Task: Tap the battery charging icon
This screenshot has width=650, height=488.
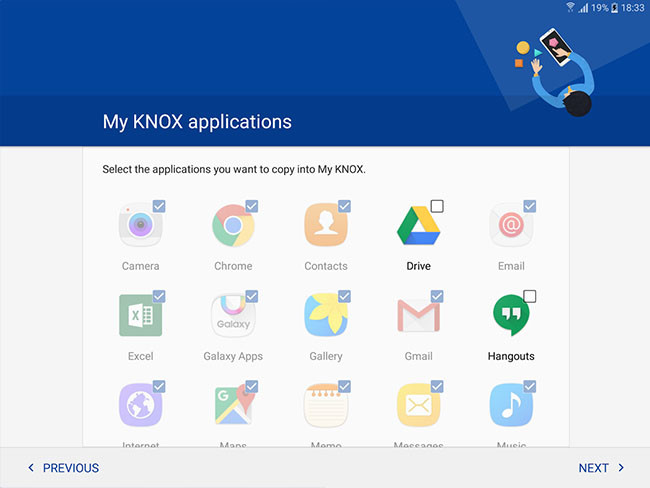Action: [614, 7]
